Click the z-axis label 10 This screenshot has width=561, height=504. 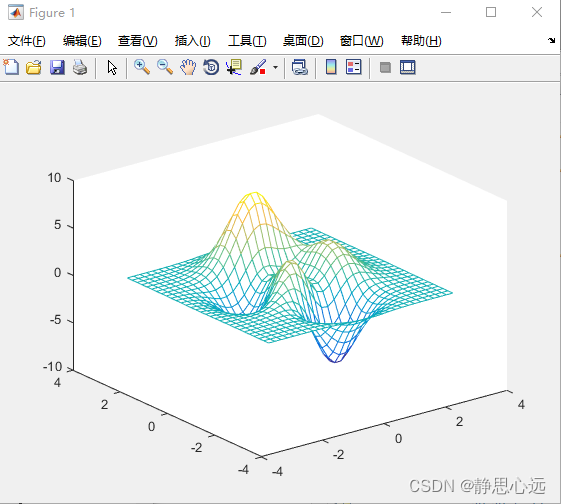(54, 178)
